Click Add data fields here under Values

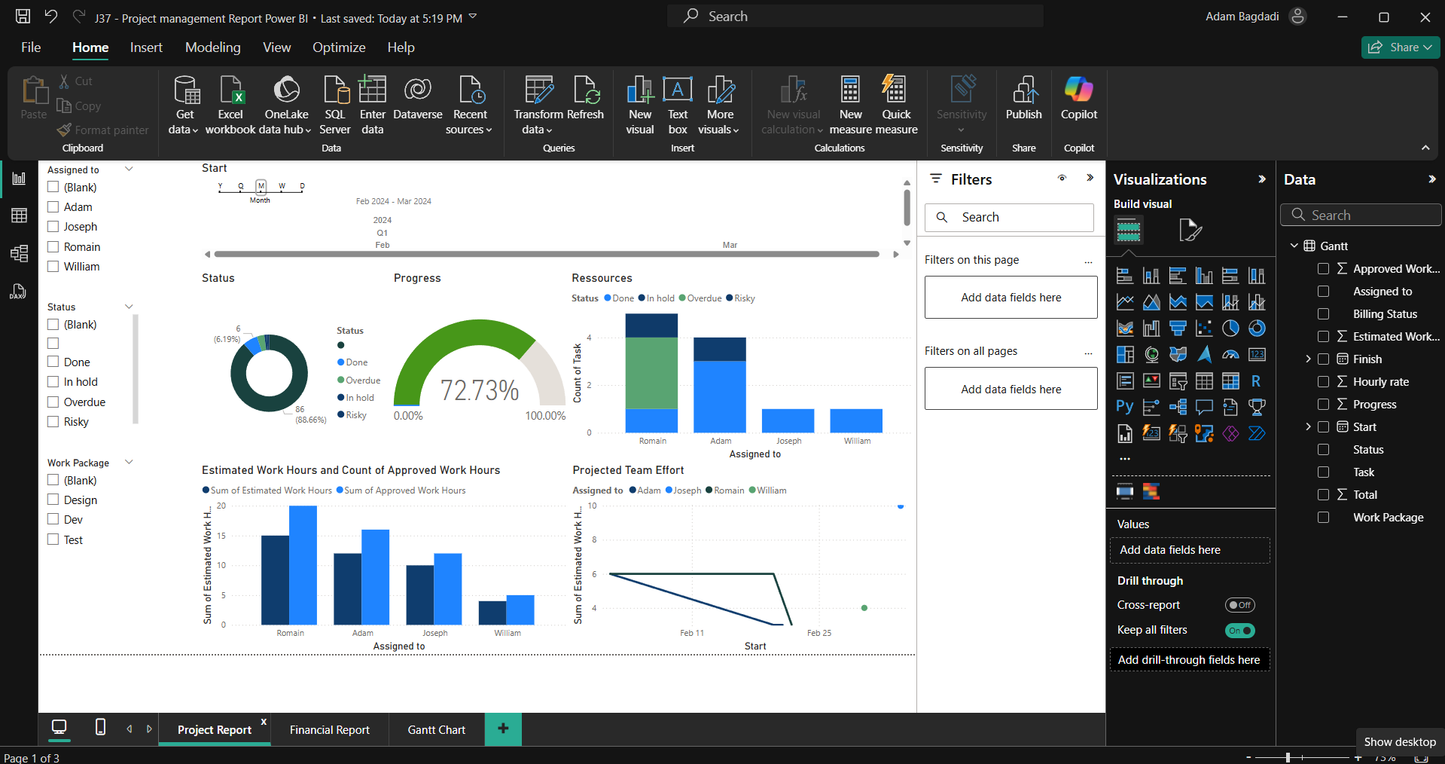point(1190,549)
